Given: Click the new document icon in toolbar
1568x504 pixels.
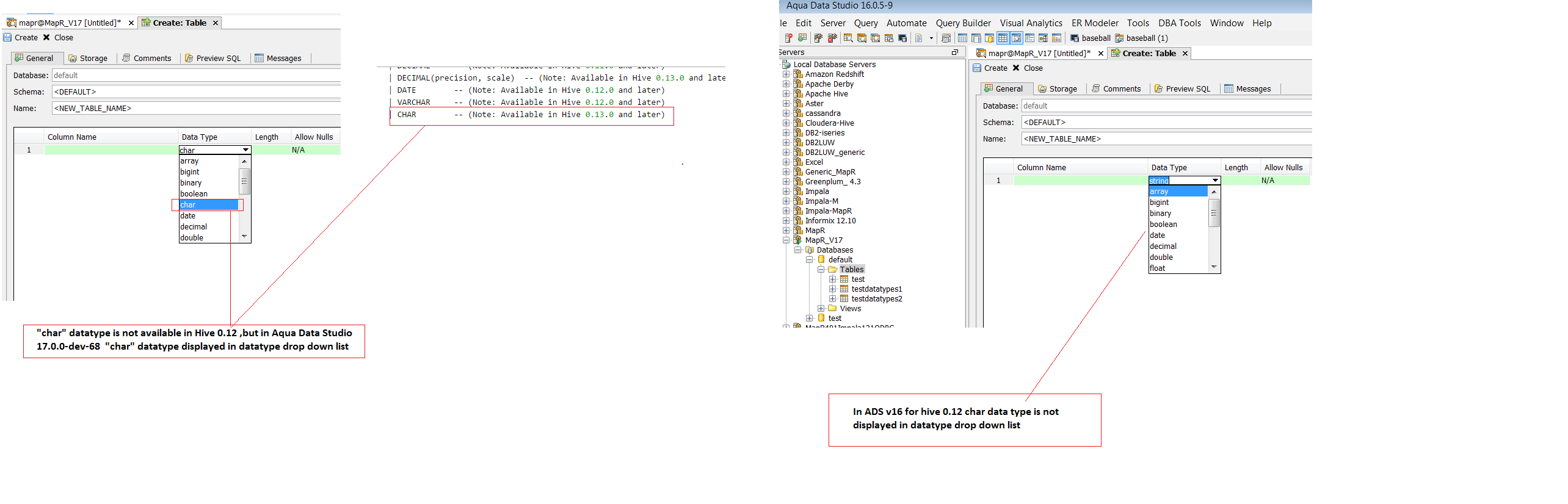Looking at the screenshot, I should (918, 38).
